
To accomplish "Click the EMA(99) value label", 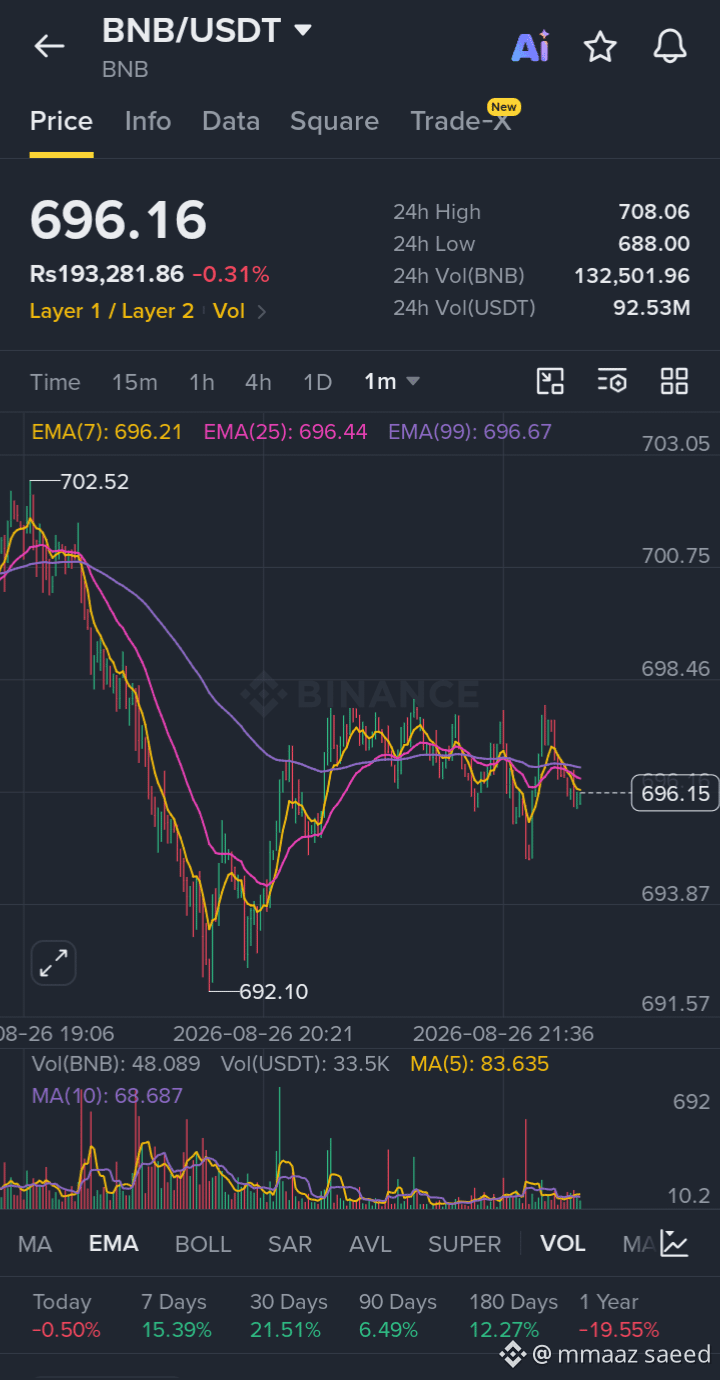I will [x=470, y=432].
